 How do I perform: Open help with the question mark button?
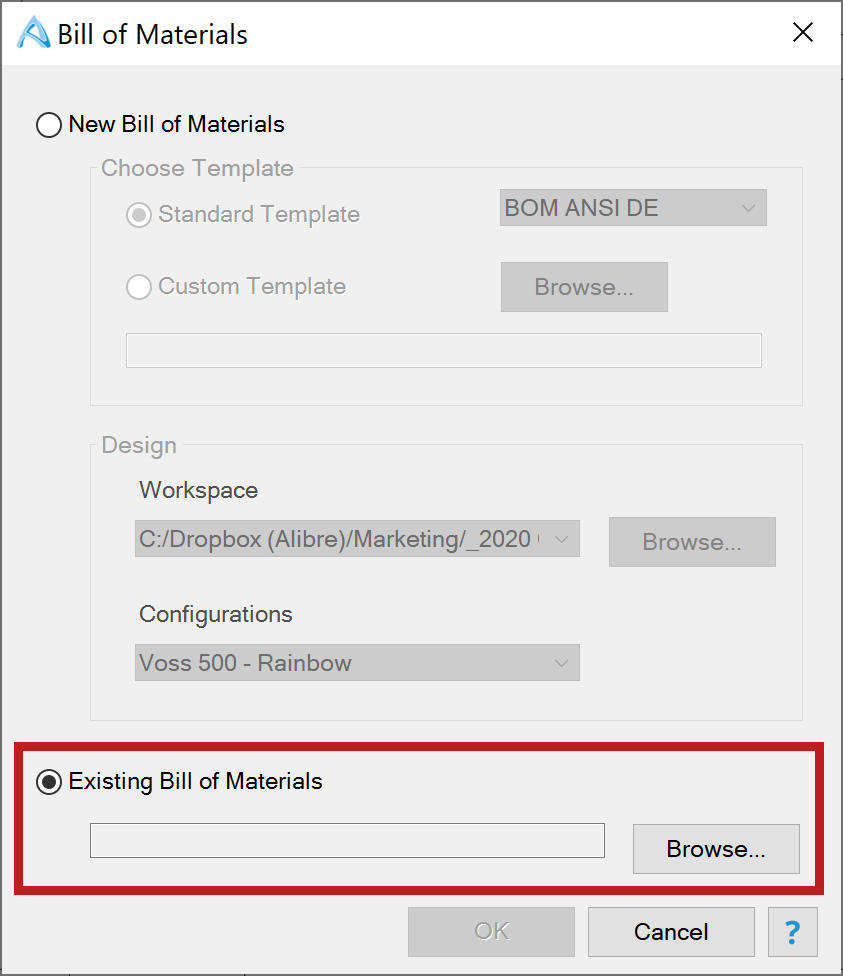click(792, 932)
